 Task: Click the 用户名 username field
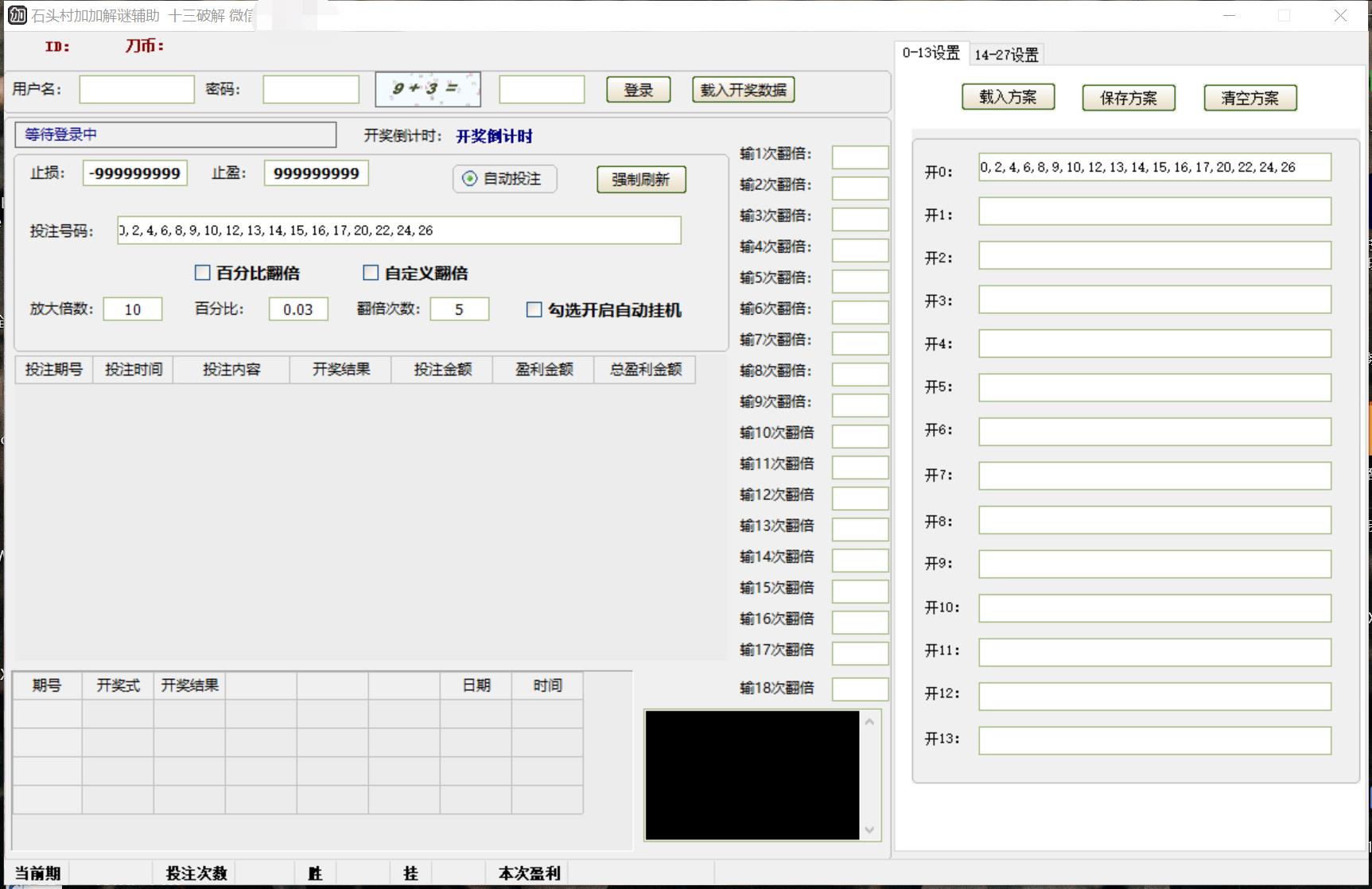pyautogui.click(x=135, y=89)
